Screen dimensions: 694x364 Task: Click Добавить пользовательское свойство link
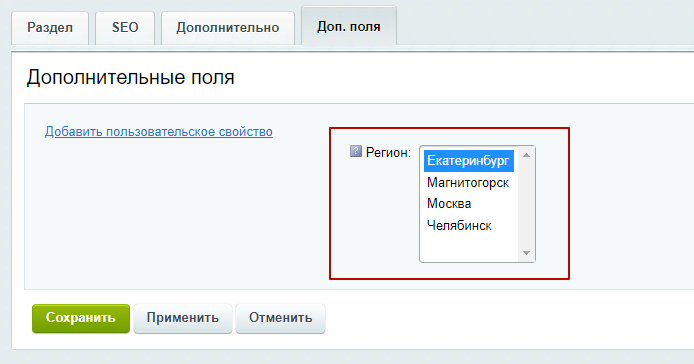[x=158, y=132]
